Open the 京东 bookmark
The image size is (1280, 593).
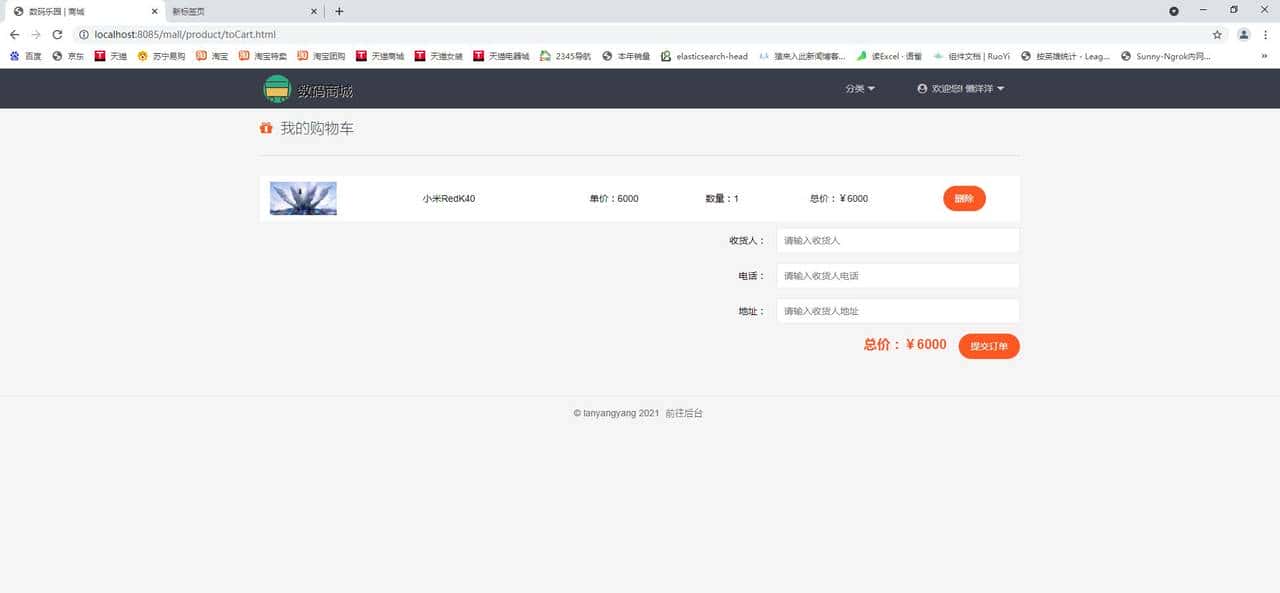click(x=68, y=56)
